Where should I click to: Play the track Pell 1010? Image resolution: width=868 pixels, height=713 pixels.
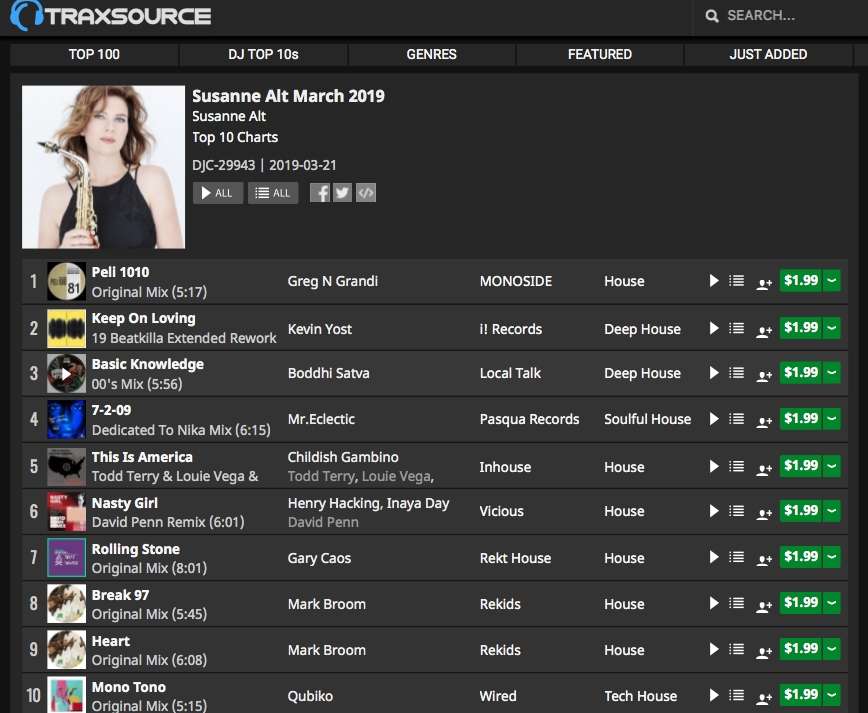(714, 281)
